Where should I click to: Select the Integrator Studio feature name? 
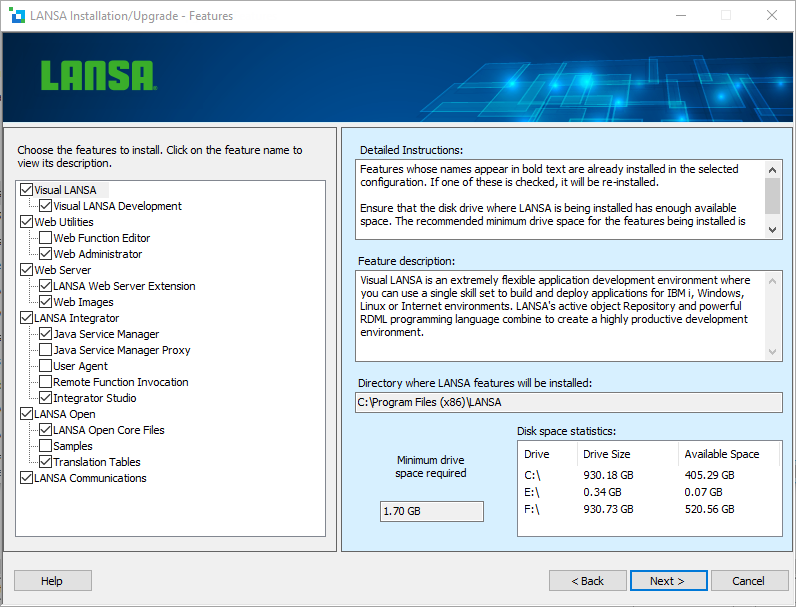click(94, 398)
